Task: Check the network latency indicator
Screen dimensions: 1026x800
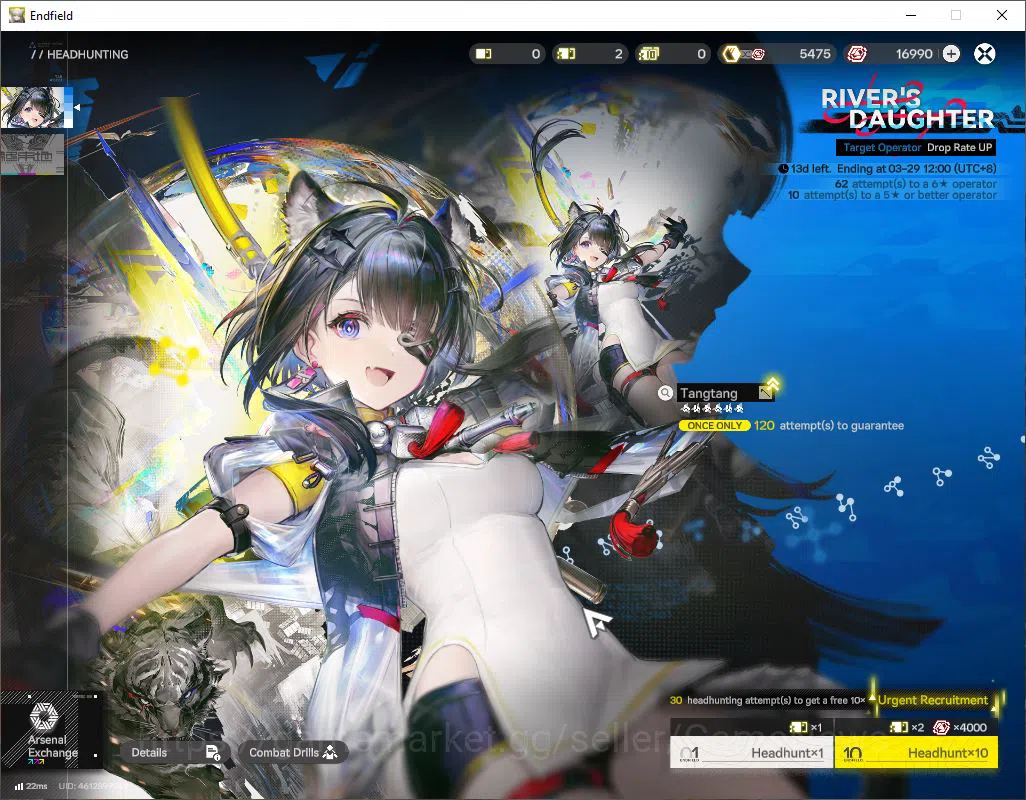Action: click(31, 786)
